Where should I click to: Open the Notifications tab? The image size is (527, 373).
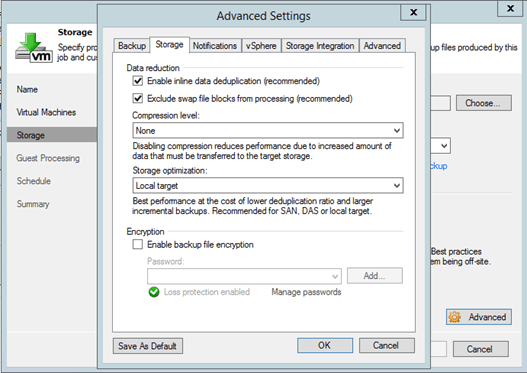point(215,46)
